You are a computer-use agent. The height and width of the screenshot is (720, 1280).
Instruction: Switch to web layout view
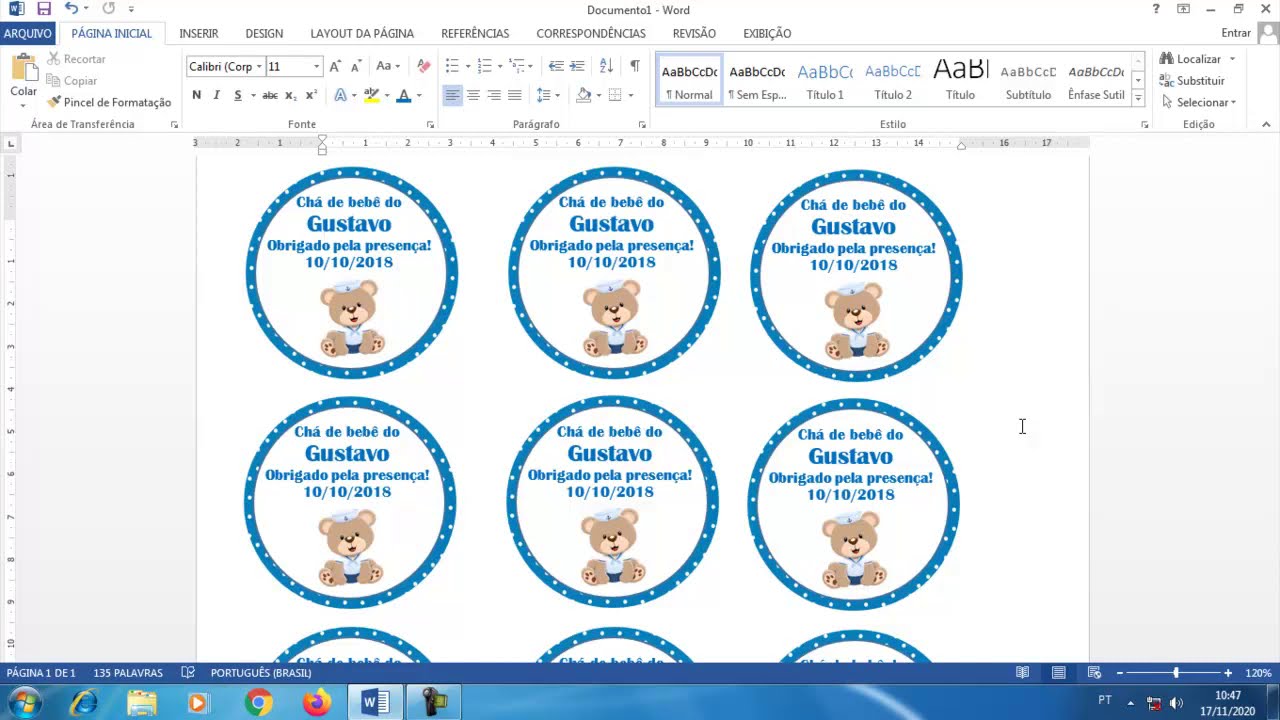pyautogui.click(x=1094, y=673)
